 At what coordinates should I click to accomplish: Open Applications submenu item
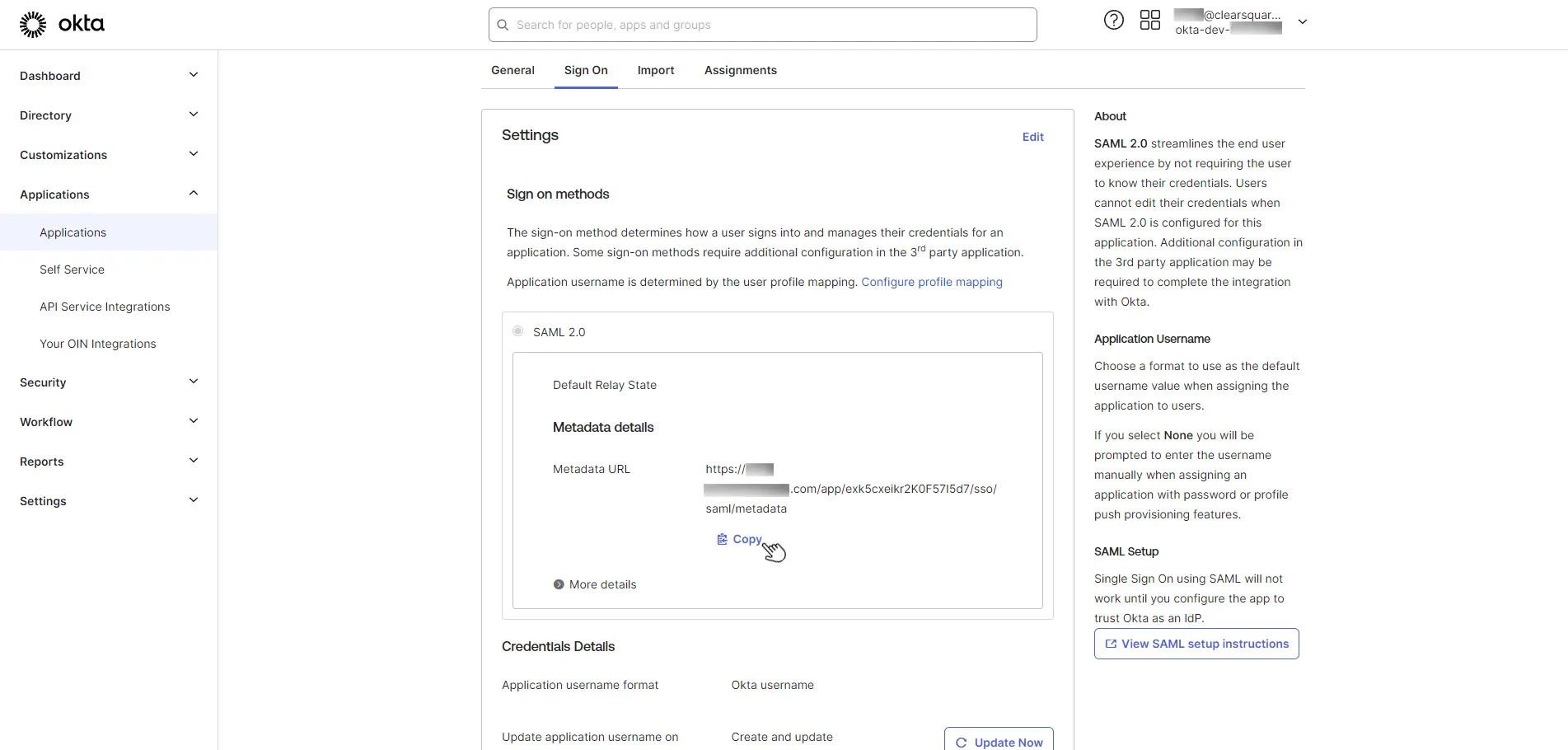point(109,232)
